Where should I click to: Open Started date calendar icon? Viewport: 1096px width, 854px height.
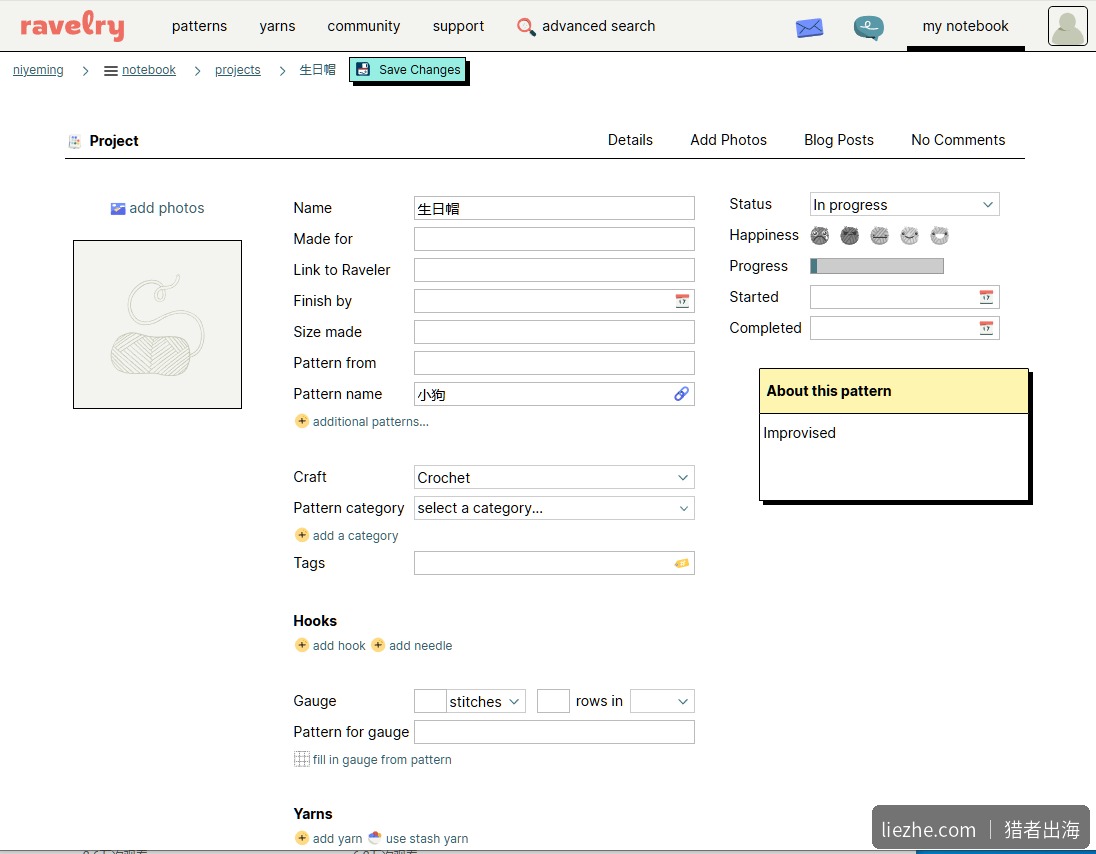(x=986, y=297)
